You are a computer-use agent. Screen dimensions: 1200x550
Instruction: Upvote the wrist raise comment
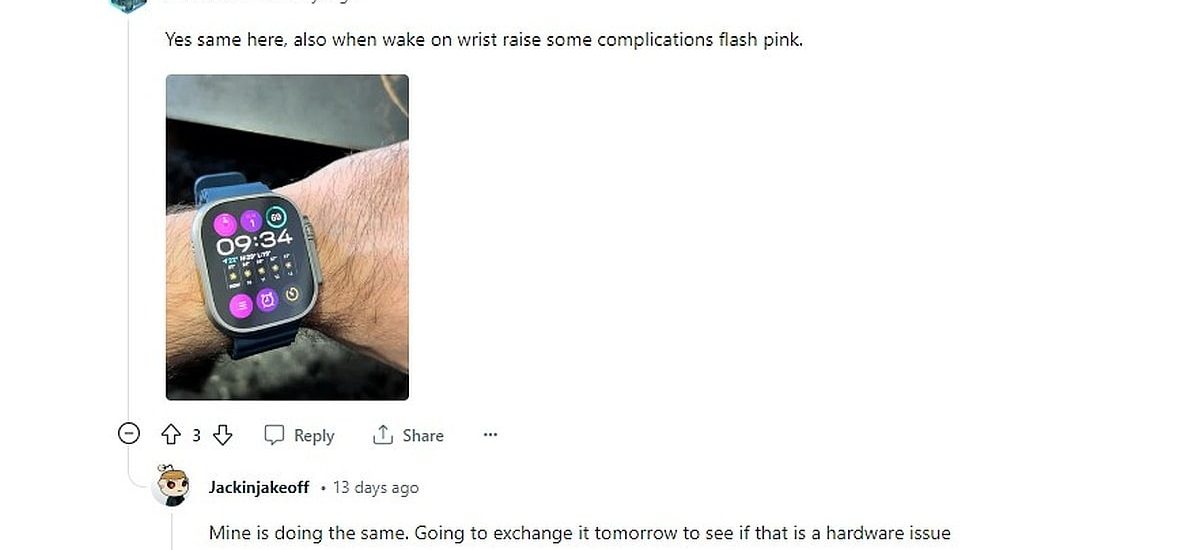(x=171, y=435)
